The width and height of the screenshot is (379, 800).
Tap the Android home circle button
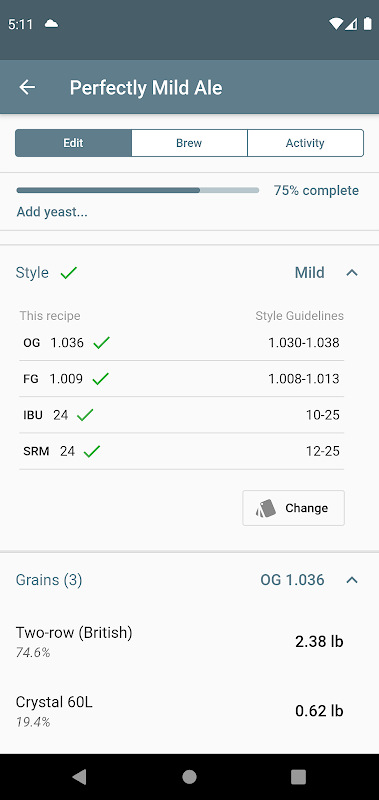coord(189,777)
